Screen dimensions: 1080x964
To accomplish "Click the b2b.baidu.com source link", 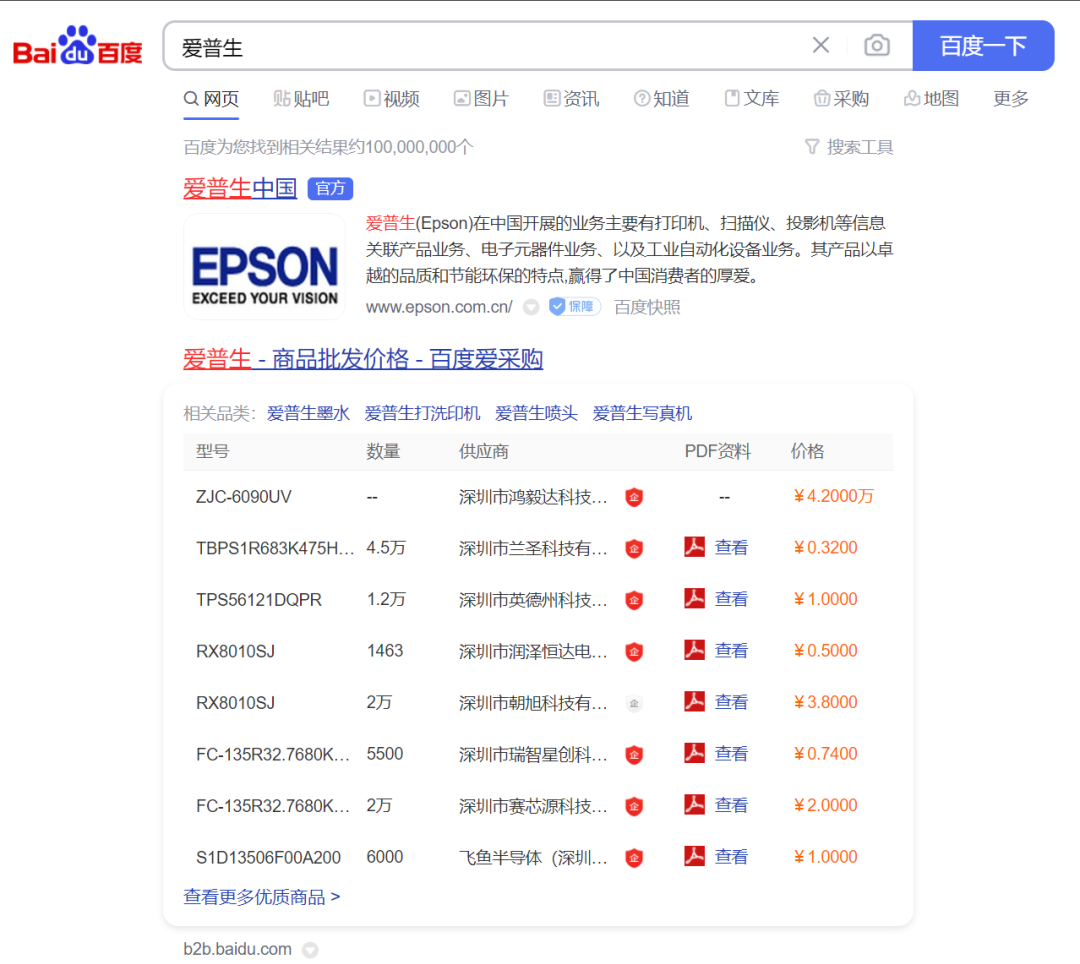I will [x=238, y=949].
